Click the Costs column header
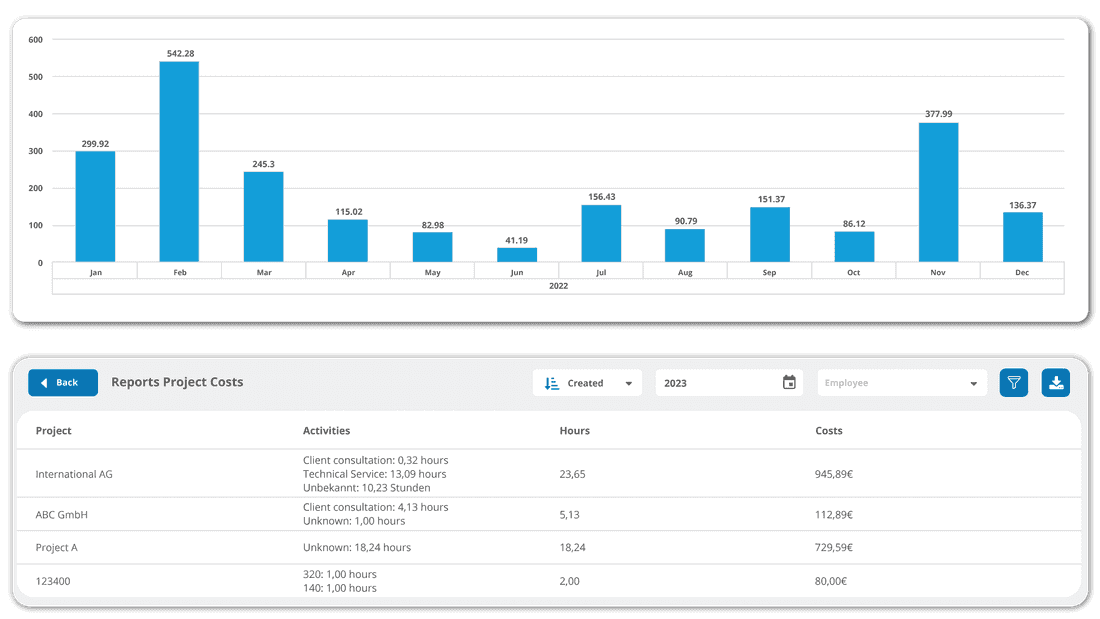Screen dimensions: 1100x619 pos(829,430)
